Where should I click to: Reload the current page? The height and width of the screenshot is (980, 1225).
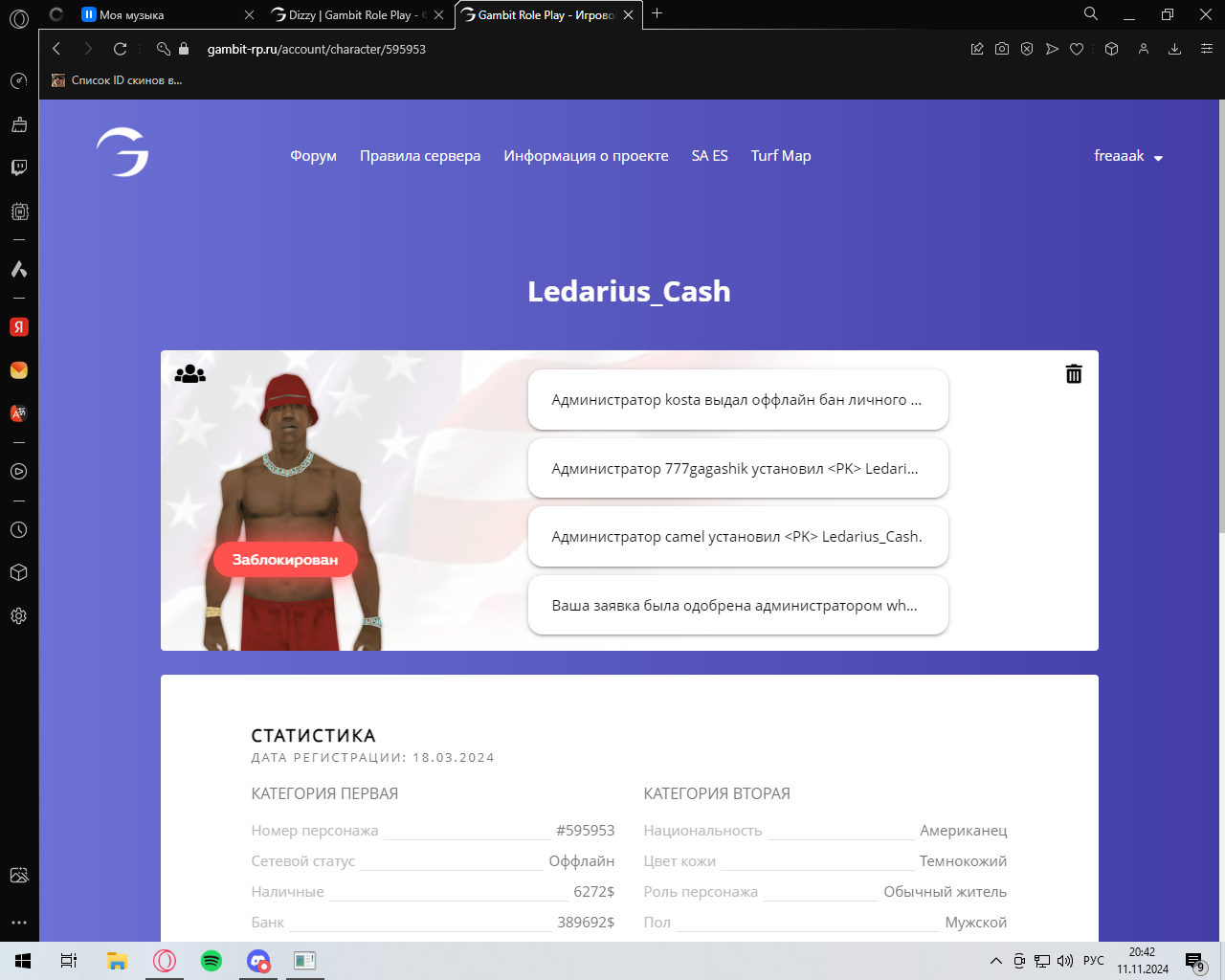tap(120, 49)
